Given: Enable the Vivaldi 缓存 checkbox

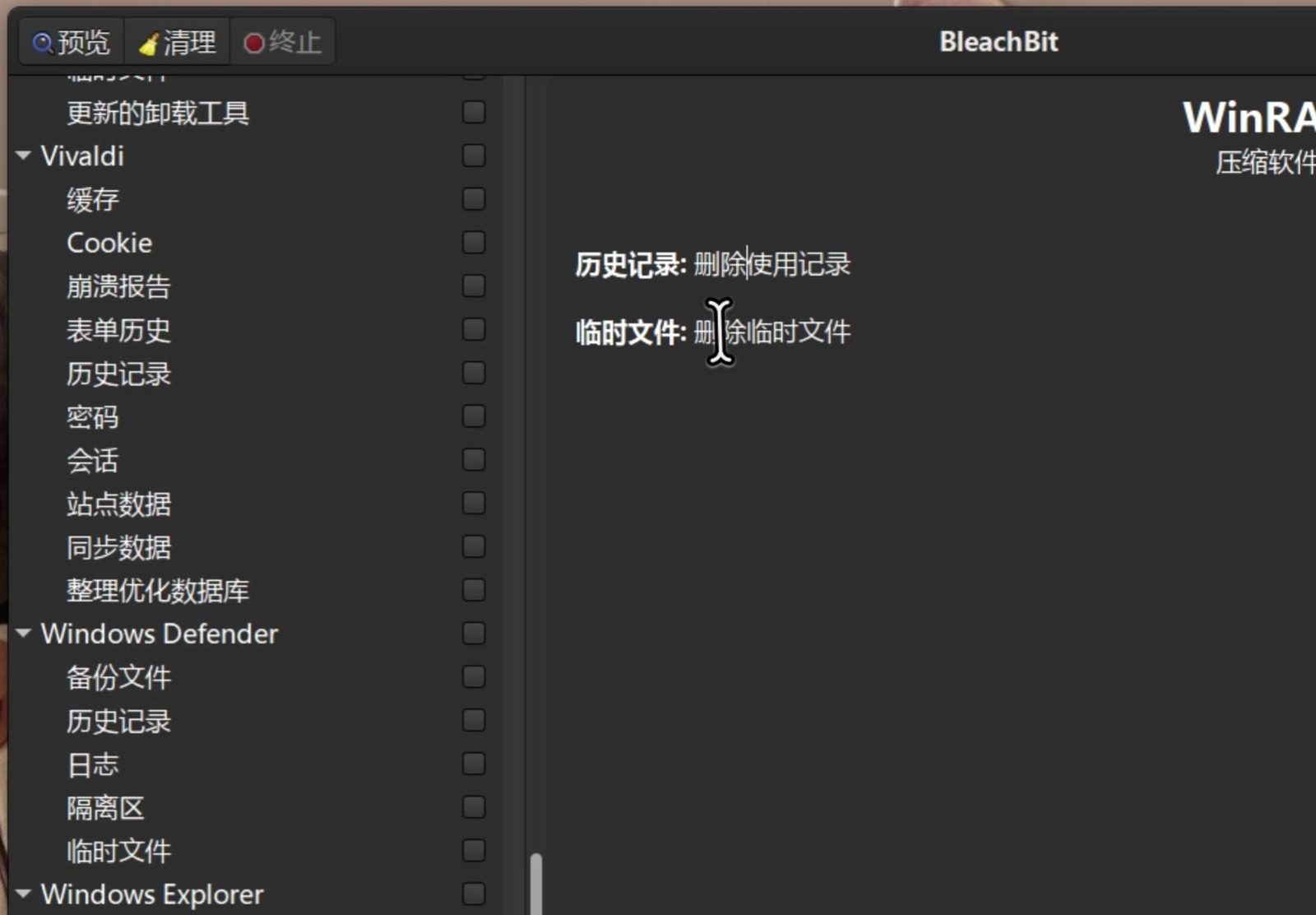Looking at the screenshot, I should tap(474, 198).
